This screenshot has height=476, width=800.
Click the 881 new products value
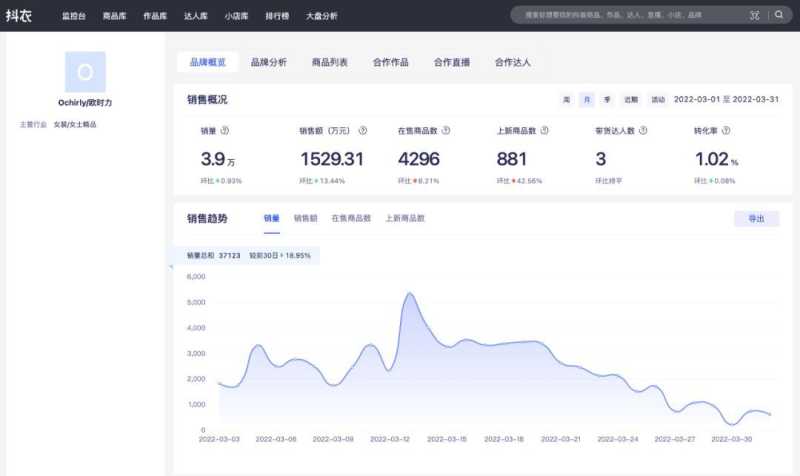(511, 159)
